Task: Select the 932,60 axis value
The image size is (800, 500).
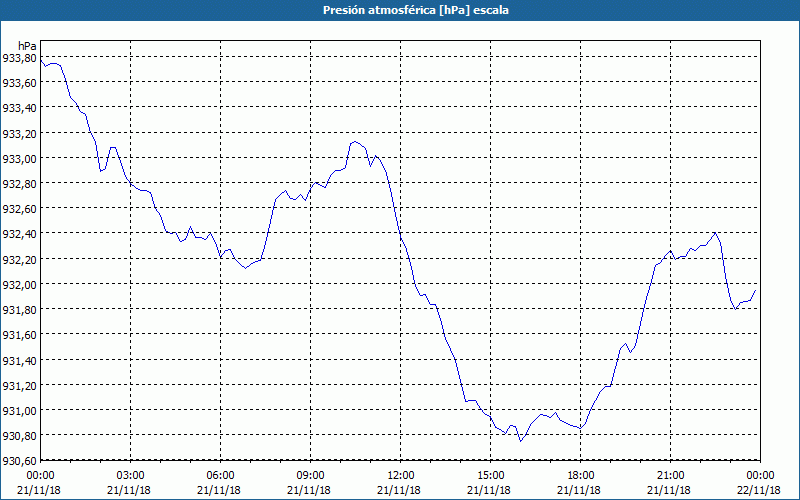Action: coord(18,209)
